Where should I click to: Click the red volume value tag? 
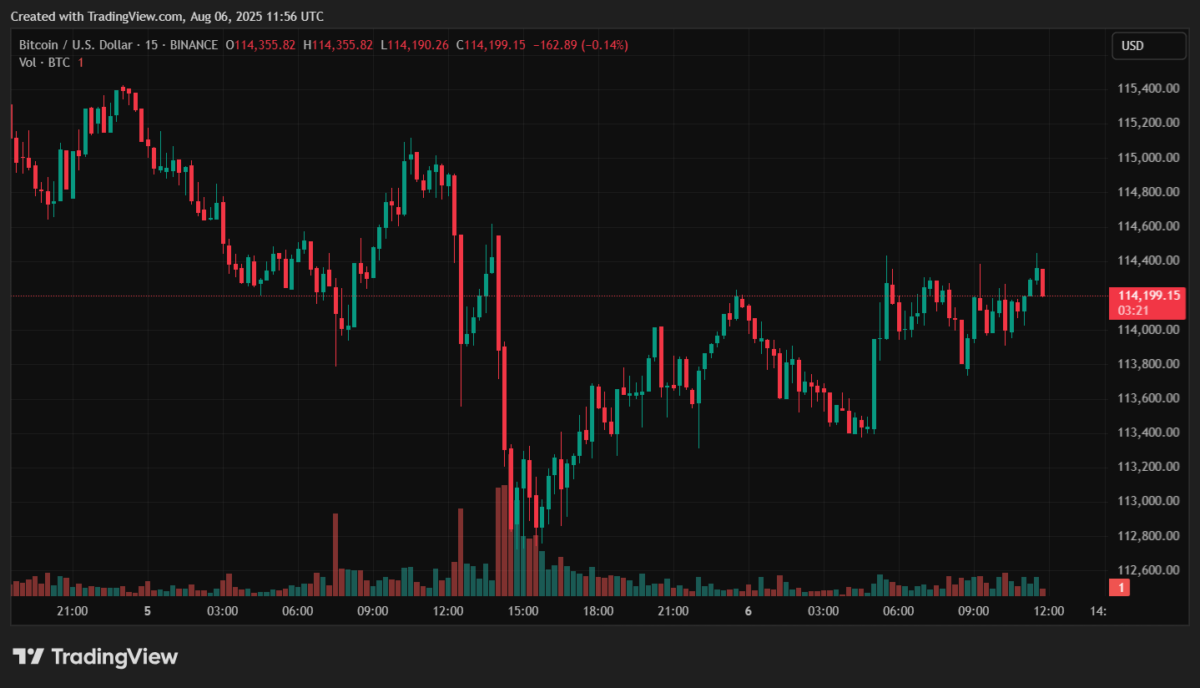coord(1118,587)
